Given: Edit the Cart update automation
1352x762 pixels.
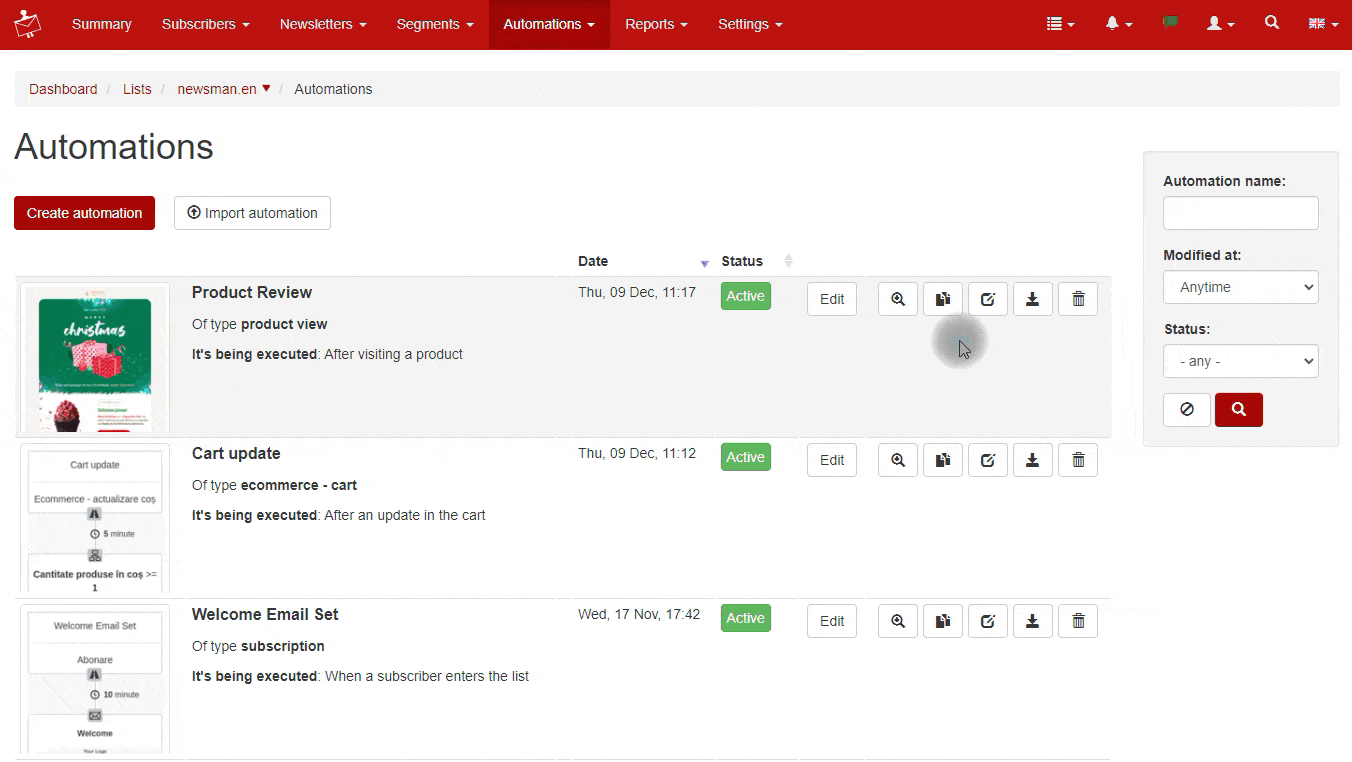Looking at the screenshot, I should 832,460.
